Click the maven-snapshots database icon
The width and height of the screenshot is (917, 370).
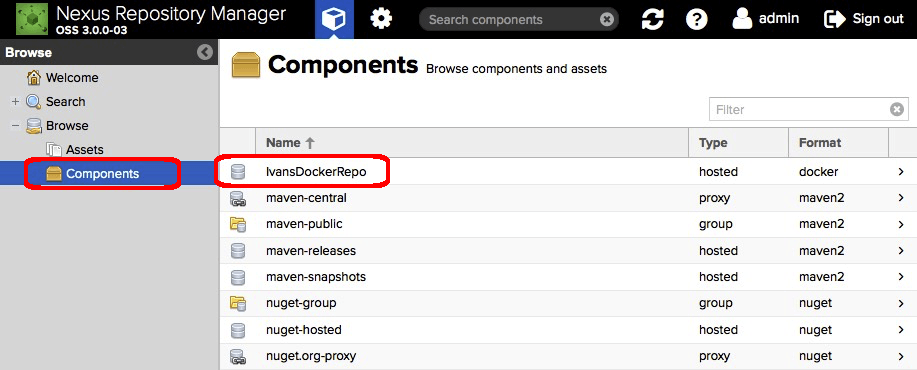coord(237,277)
